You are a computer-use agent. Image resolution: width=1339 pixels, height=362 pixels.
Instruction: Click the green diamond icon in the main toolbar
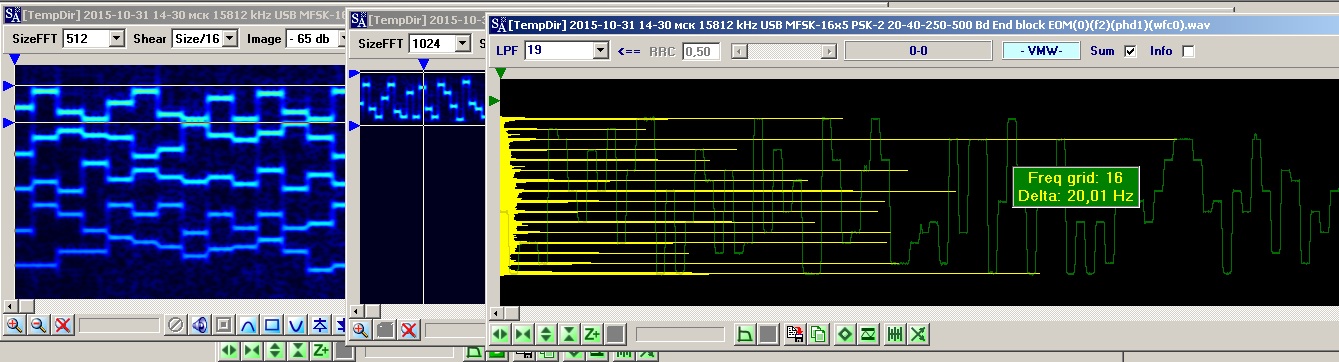[x=845, y=334]
